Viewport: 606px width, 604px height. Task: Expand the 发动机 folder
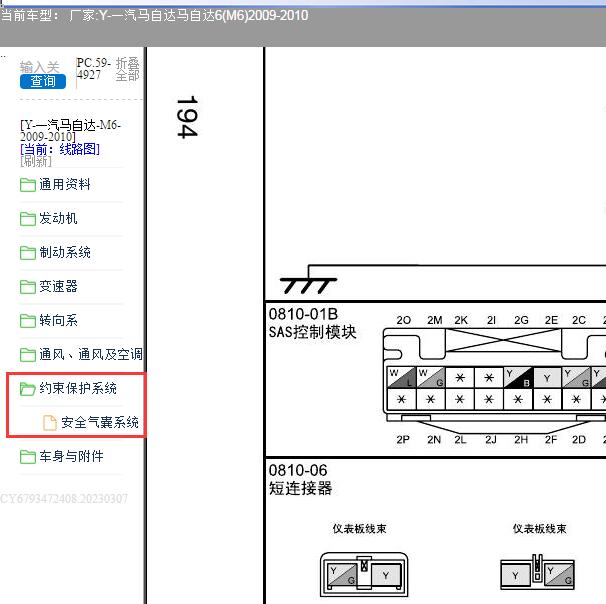coord(58,219)
